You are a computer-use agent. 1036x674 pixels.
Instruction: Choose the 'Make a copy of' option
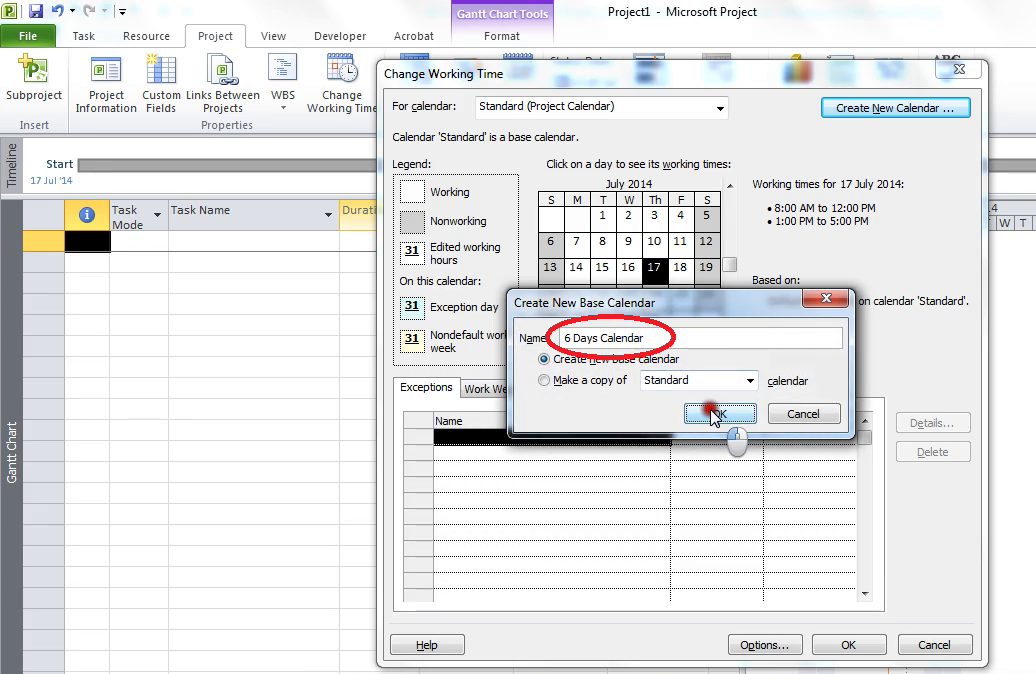click(x=544, y=379)
